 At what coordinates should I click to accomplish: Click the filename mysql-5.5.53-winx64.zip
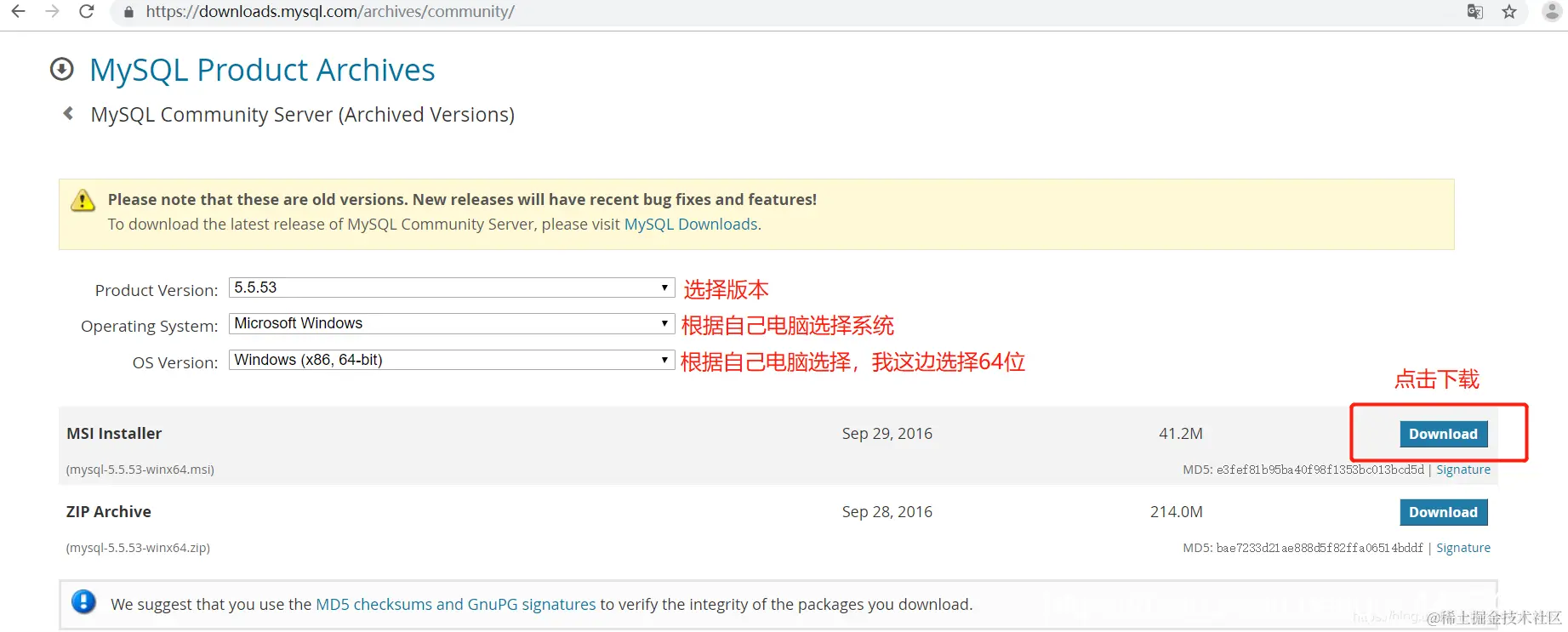[138, 548]
